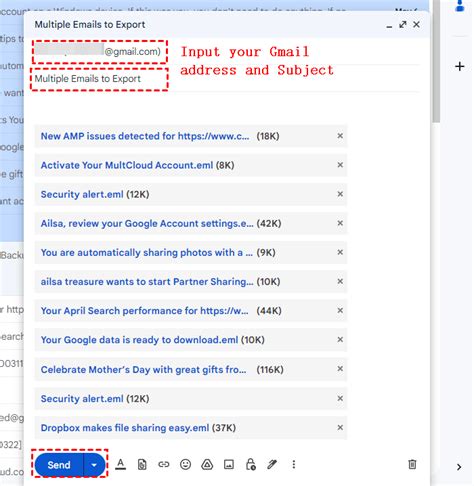Remove the New AMP issues attachment
474x486 pixels.
pyautogui.click(x=340, y=136)
